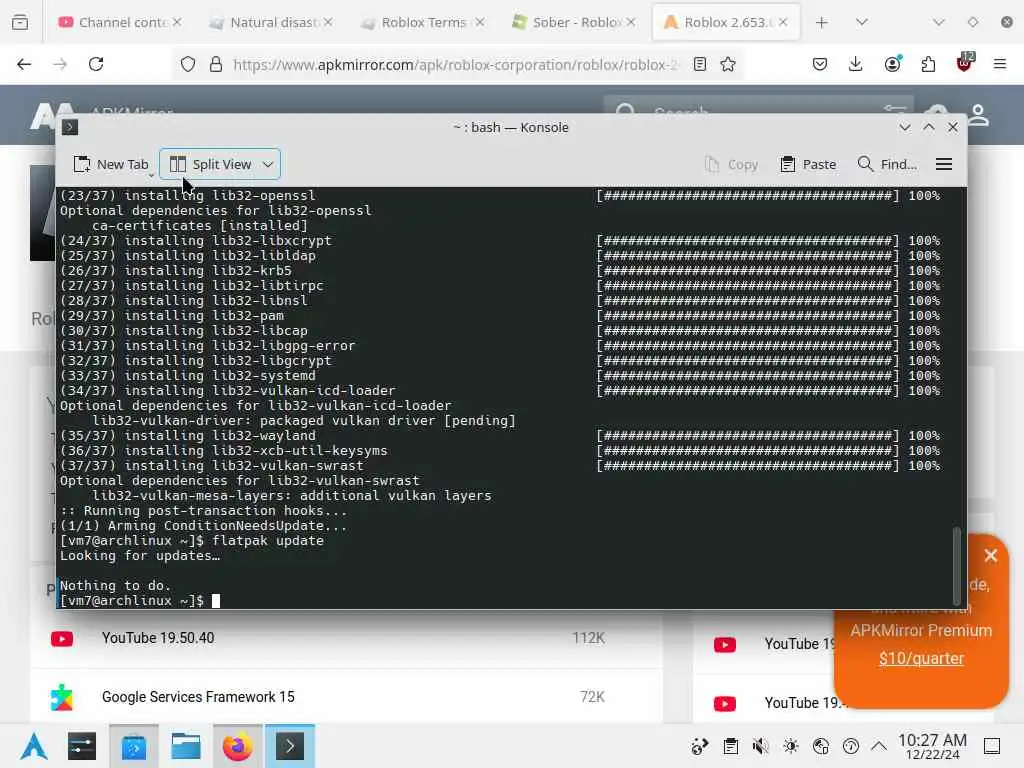Image resolution: width=1024 pixels, height=768 pixels.
Task: Bookmark this page with the star icon
Action: (x=728, y=64)
